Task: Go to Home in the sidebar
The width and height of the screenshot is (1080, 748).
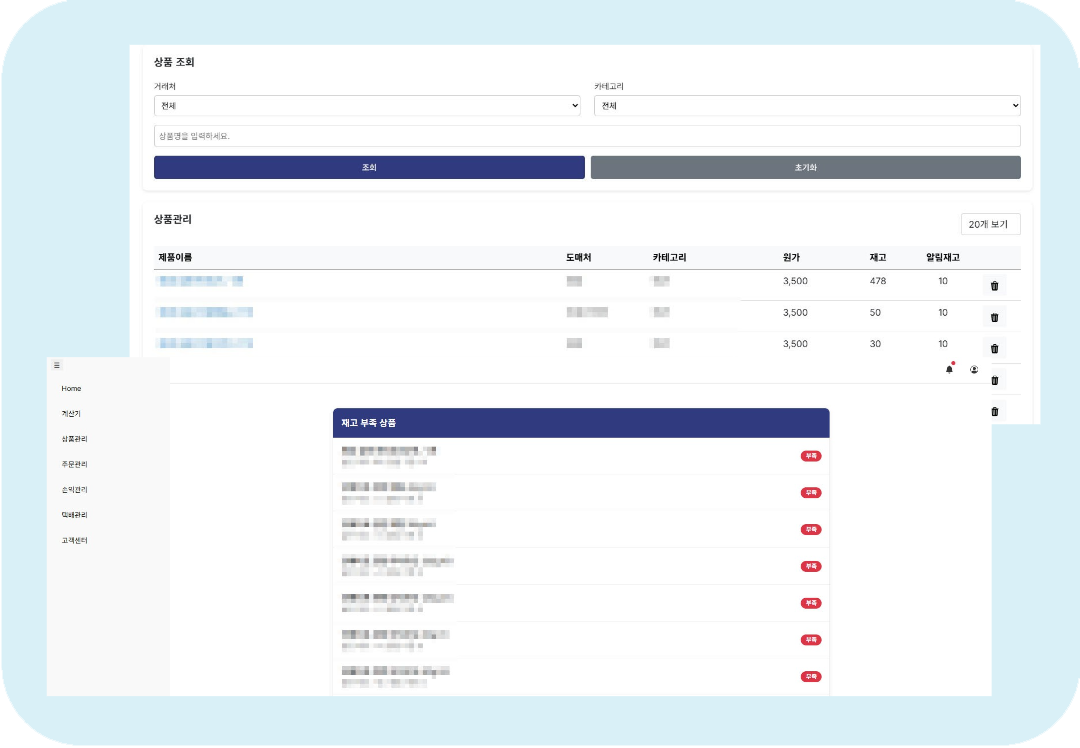Action: [71, 389]
